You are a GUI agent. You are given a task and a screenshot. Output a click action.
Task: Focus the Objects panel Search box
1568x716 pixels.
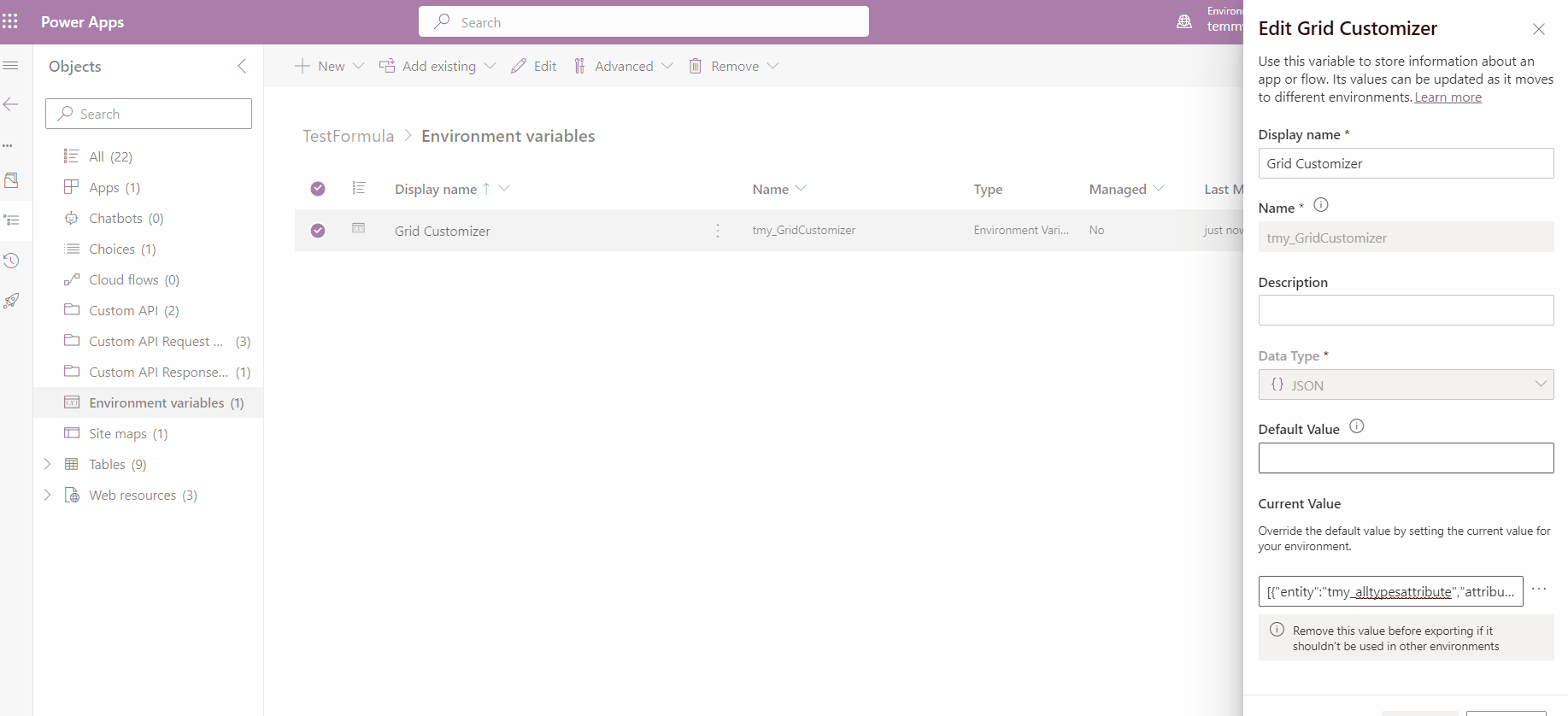click(149, 114)
